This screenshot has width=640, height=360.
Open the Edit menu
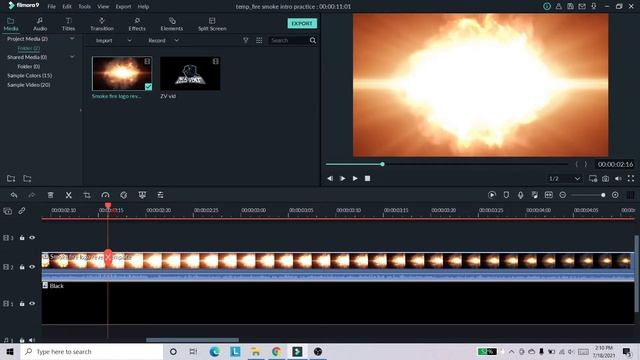tap(67, 7)
